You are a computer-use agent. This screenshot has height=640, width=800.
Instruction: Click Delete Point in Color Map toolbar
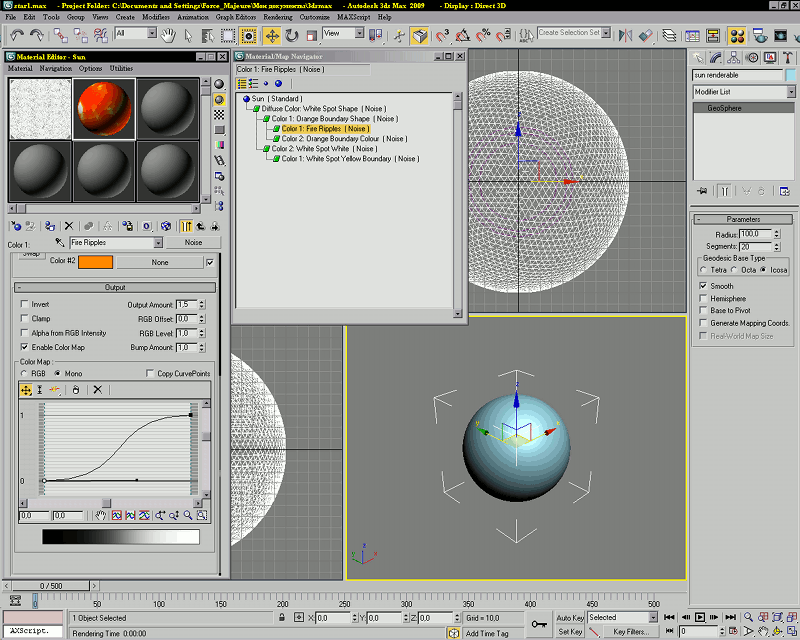pos(97,389)
